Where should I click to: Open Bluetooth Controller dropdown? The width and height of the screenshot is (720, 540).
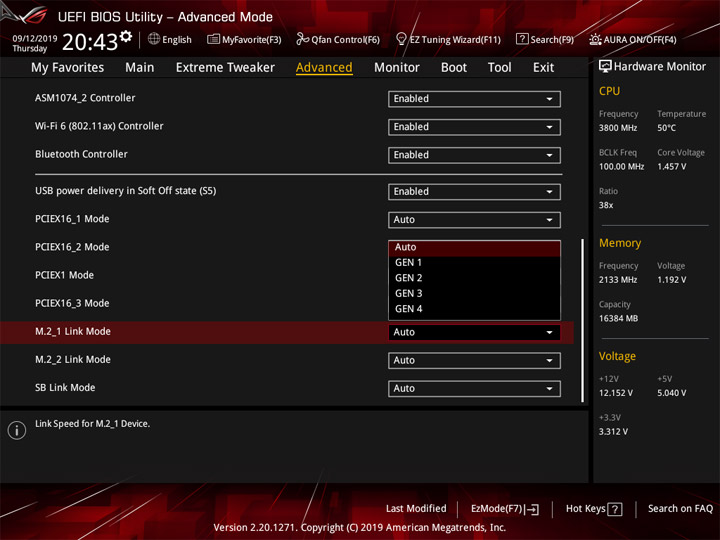(x=474, y=155)
